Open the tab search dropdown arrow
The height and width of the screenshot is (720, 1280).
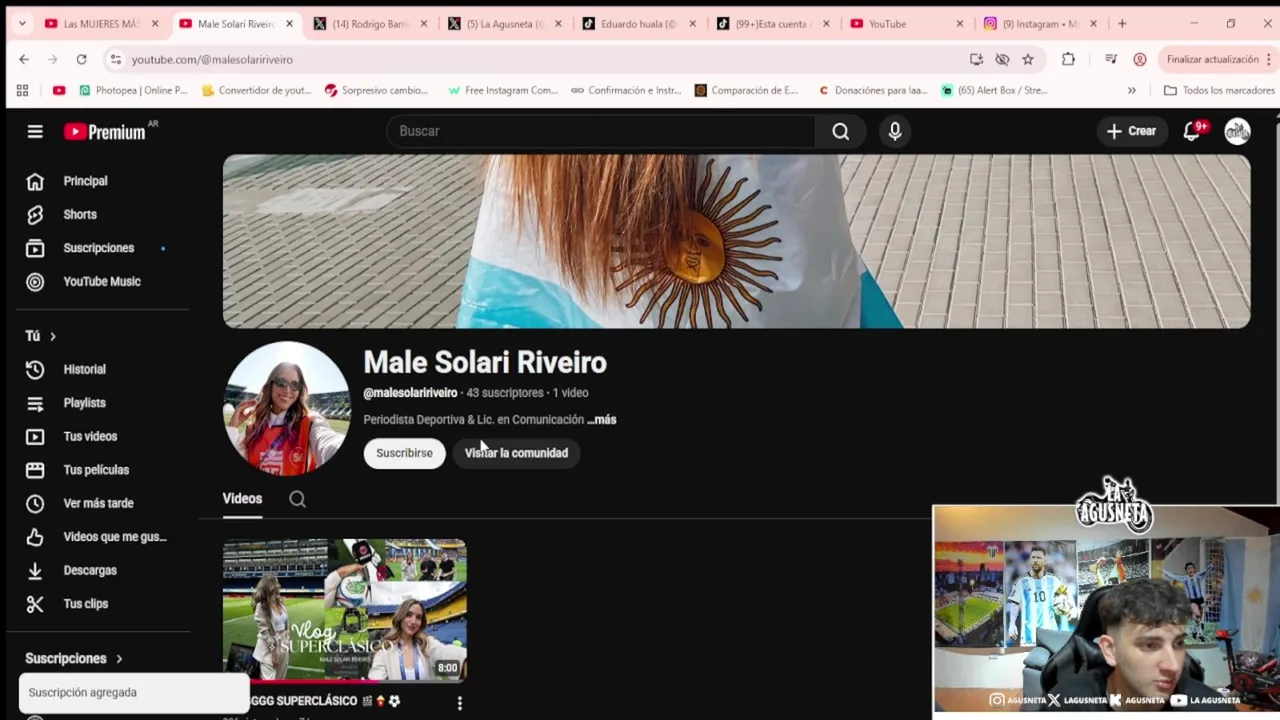pos(22,23)
